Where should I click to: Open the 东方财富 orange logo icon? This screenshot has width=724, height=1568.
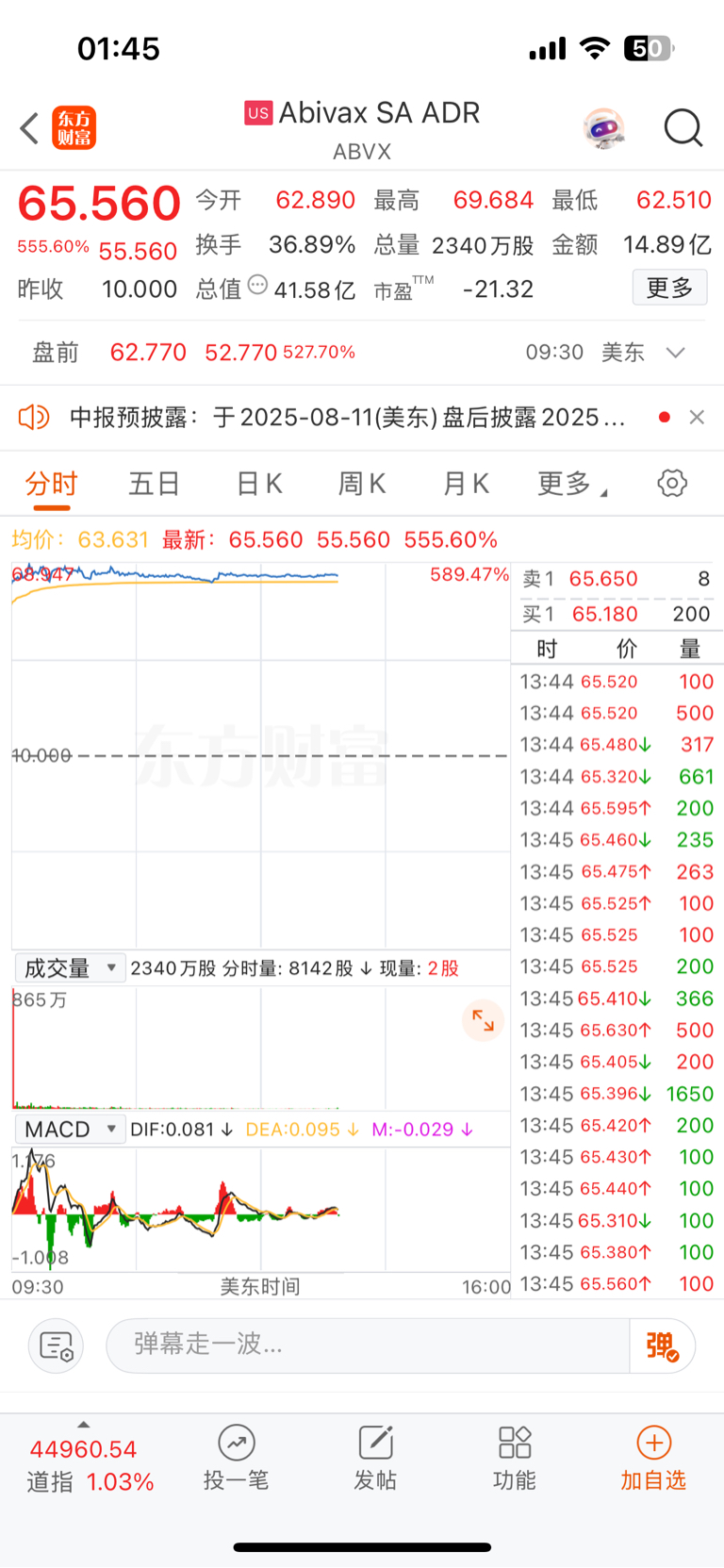pyautogui.click(x=74, y=128)
